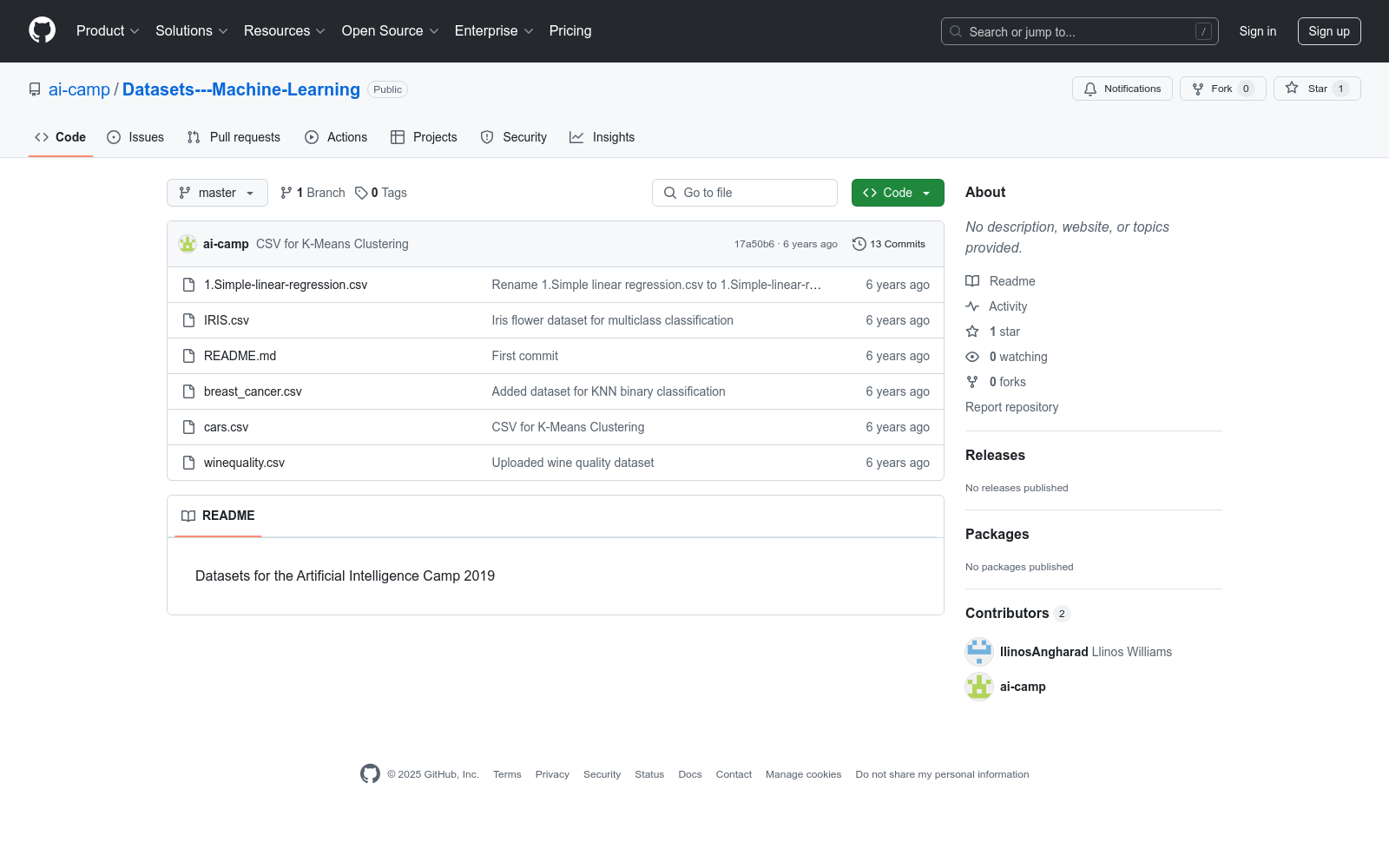Open the Datasets---Machine-Learning repository link
The height and width of the screenshot is (868, 1389).
241,89
